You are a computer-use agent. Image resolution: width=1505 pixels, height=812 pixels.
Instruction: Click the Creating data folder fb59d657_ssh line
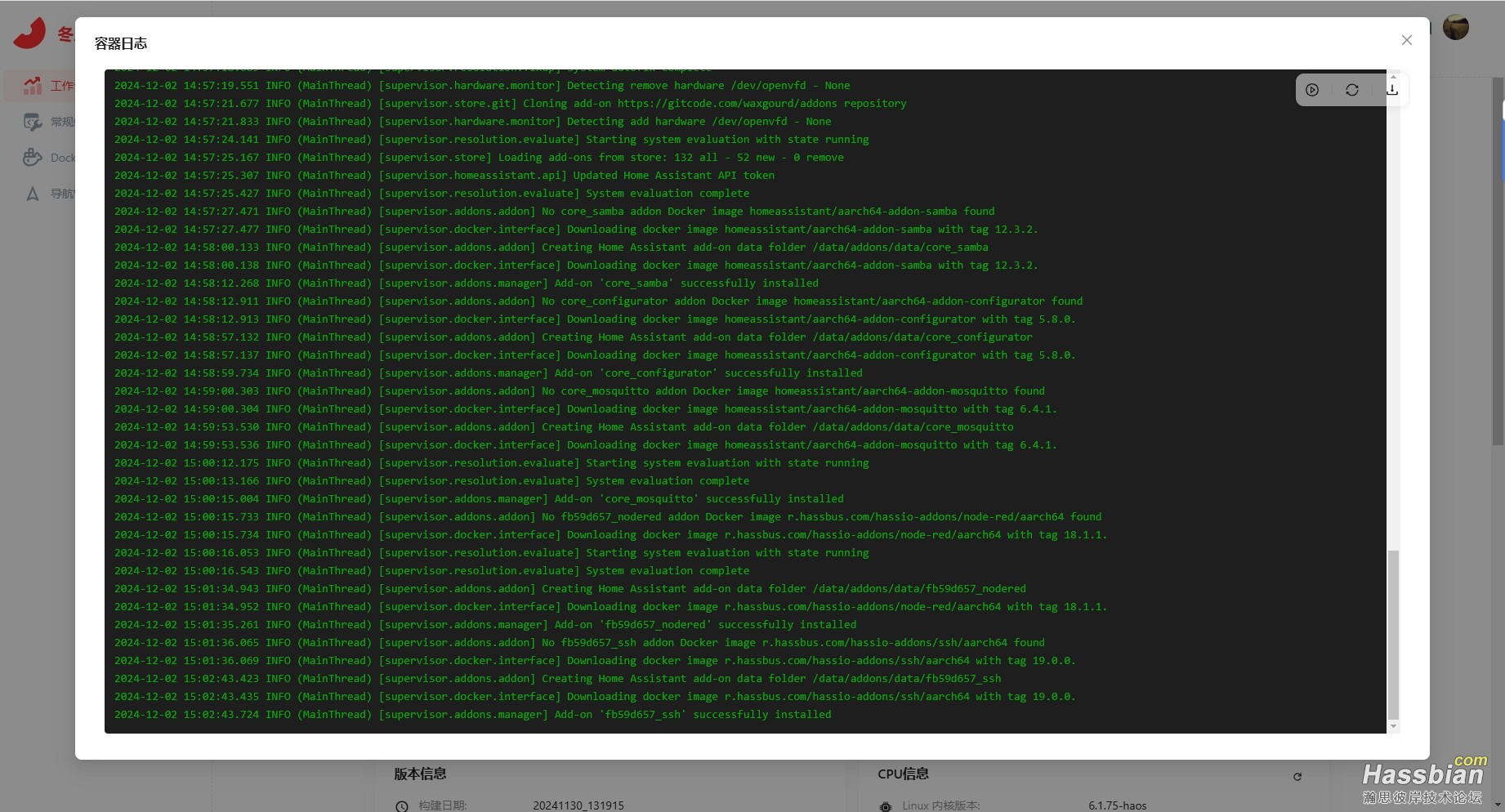[558, 679]
